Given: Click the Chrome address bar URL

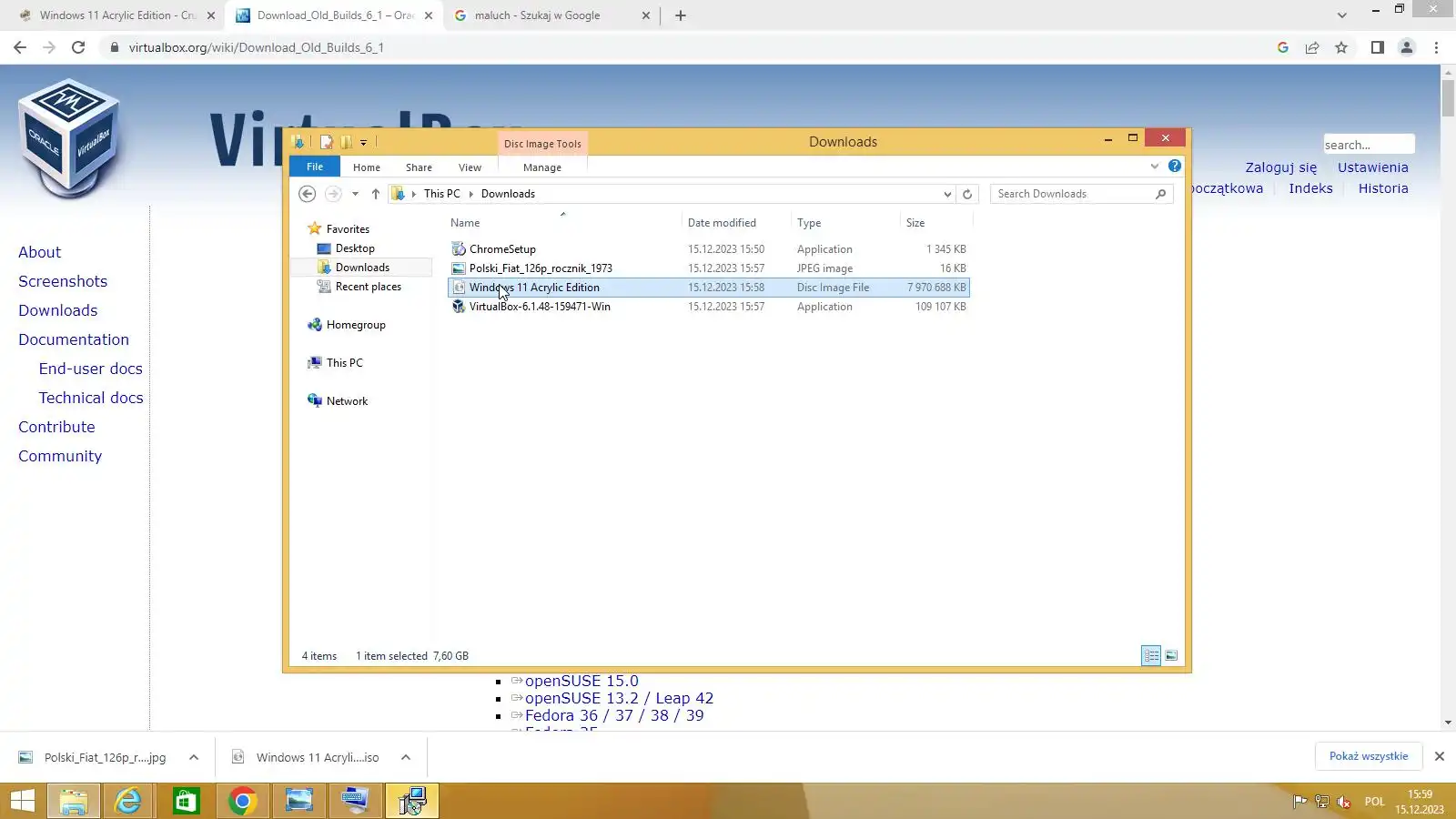Looking at the screenshot, I should pos(257,47).
